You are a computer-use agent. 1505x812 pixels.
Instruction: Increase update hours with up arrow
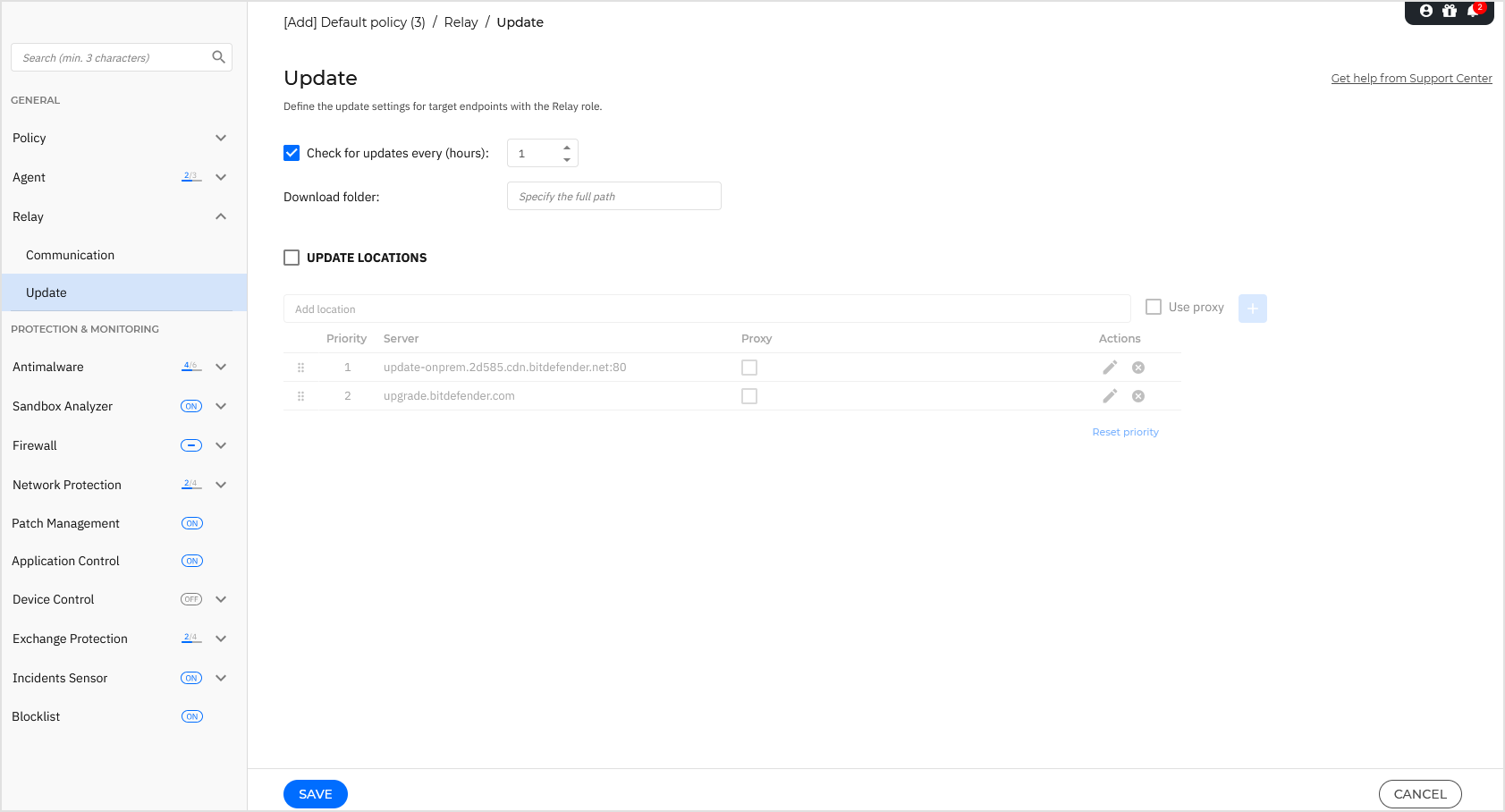[567, 148]
